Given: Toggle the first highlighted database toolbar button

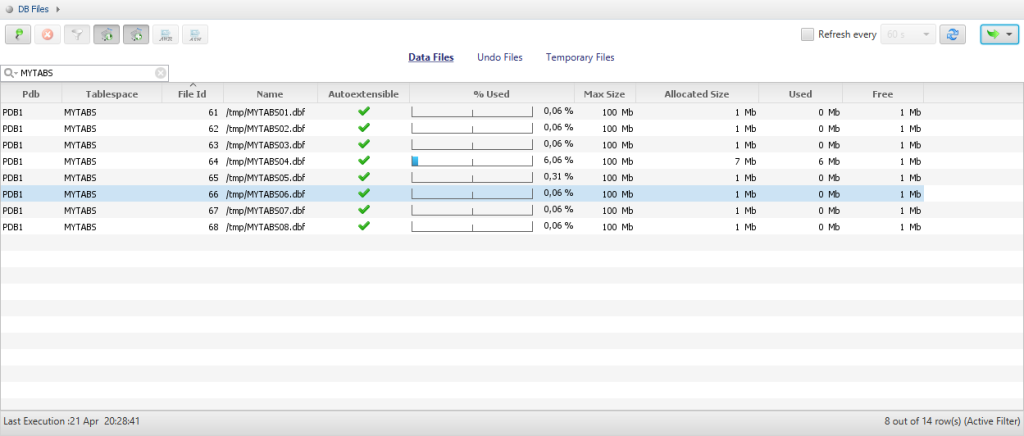Looking at the screenshot, I should pos(107,35).
